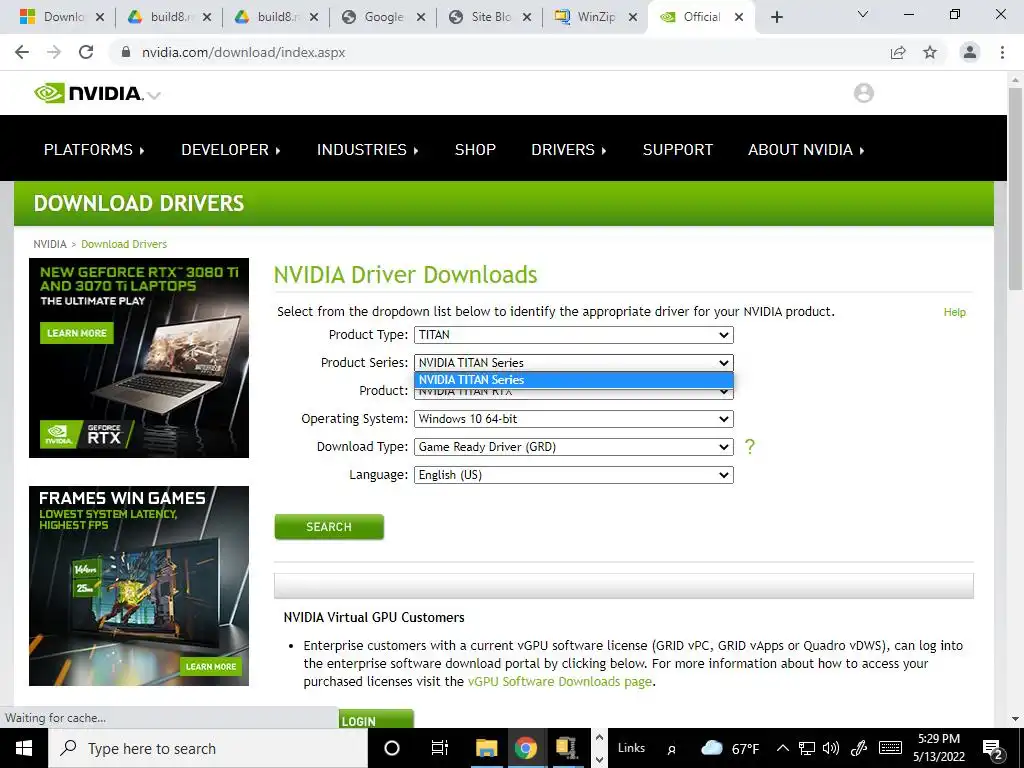Viewport: 1024px width, 768px height.
Task: Close the Site Blo tab
Action: point(526,18)
